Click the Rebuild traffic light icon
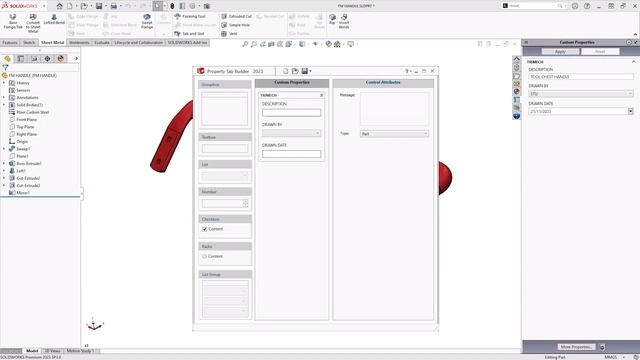 click(x=172, y=6)
